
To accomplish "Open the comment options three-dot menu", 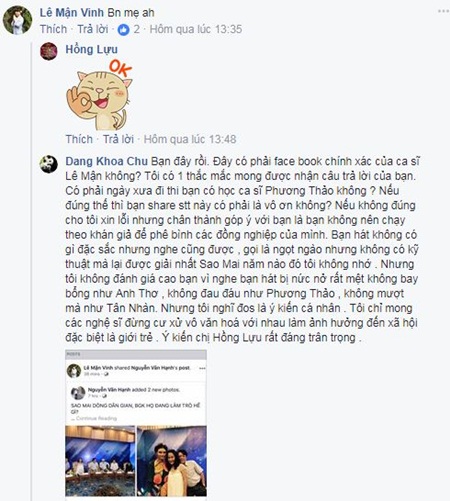I will [443, 11].
